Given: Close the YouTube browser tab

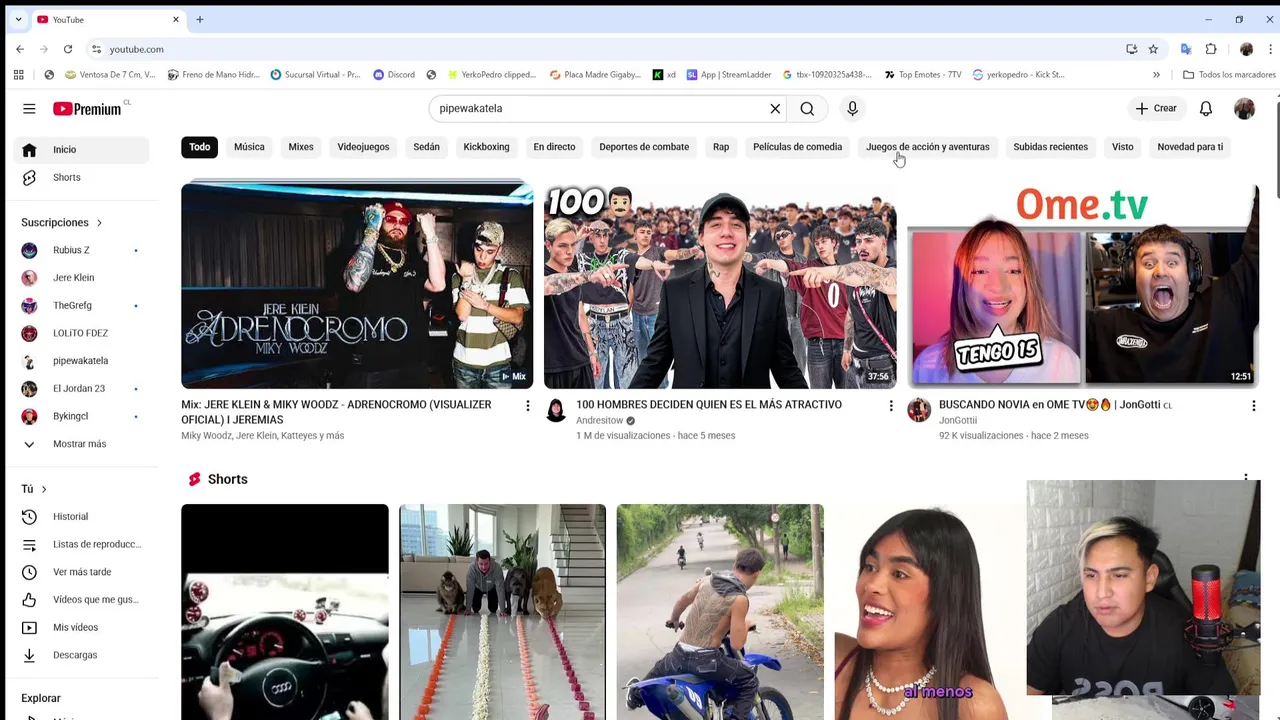Looking at the screenshot, I should click(x=176, y=19).
